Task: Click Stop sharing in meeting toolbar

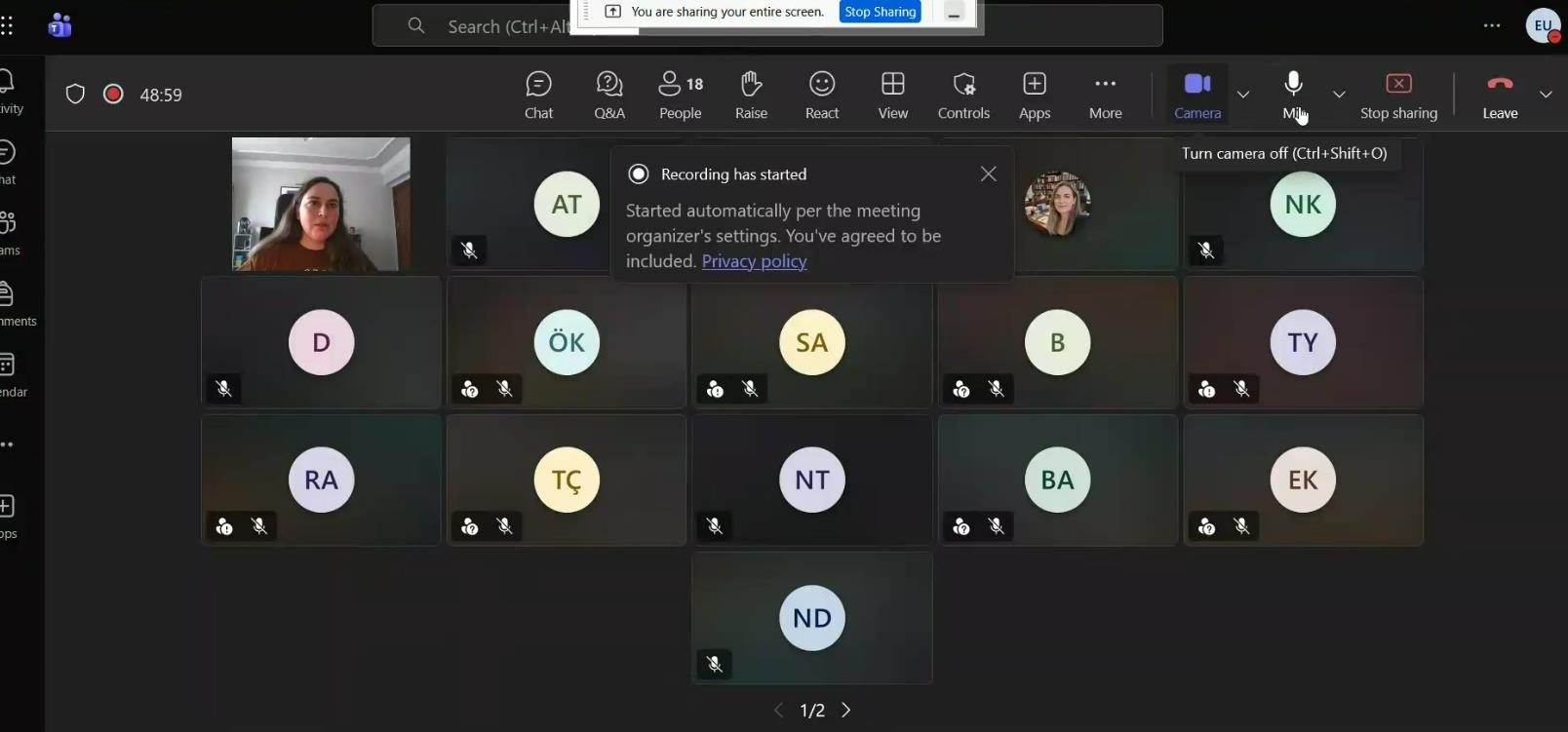Action: [x=1398, y=96]
